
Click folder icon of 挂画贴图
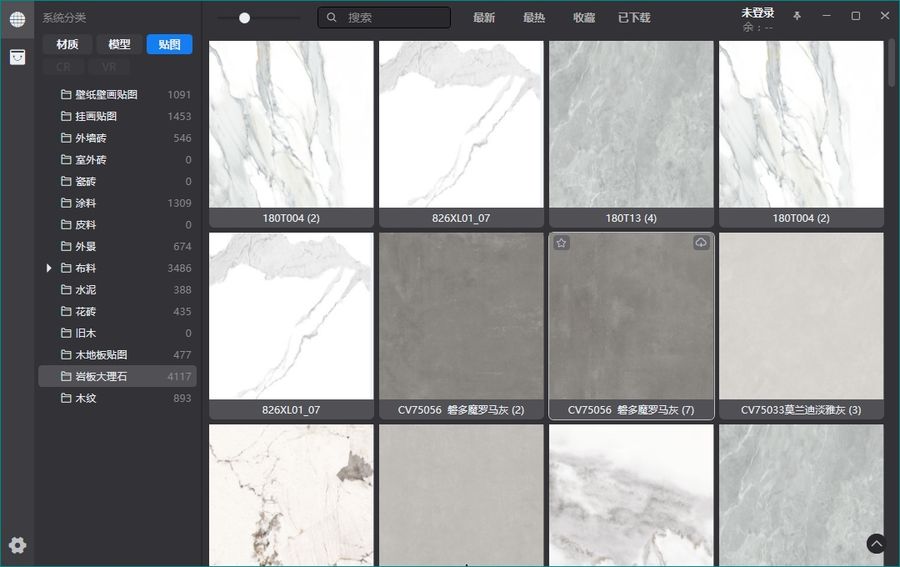[x=66, y=116]
